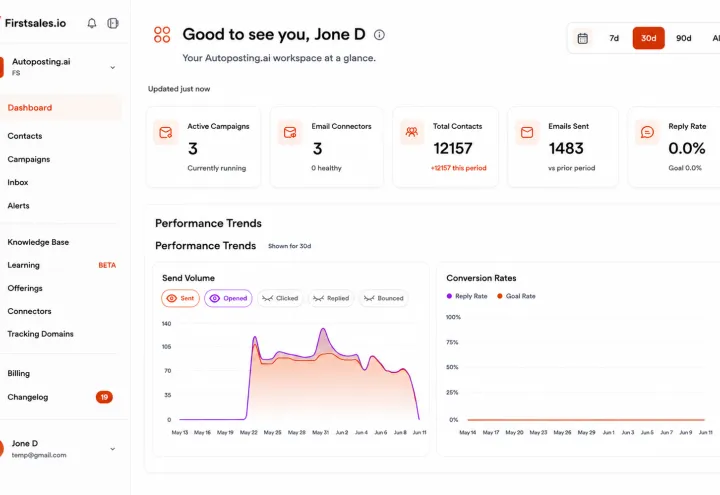Toggle the Opened series visibility

click(x=228, y=298)
